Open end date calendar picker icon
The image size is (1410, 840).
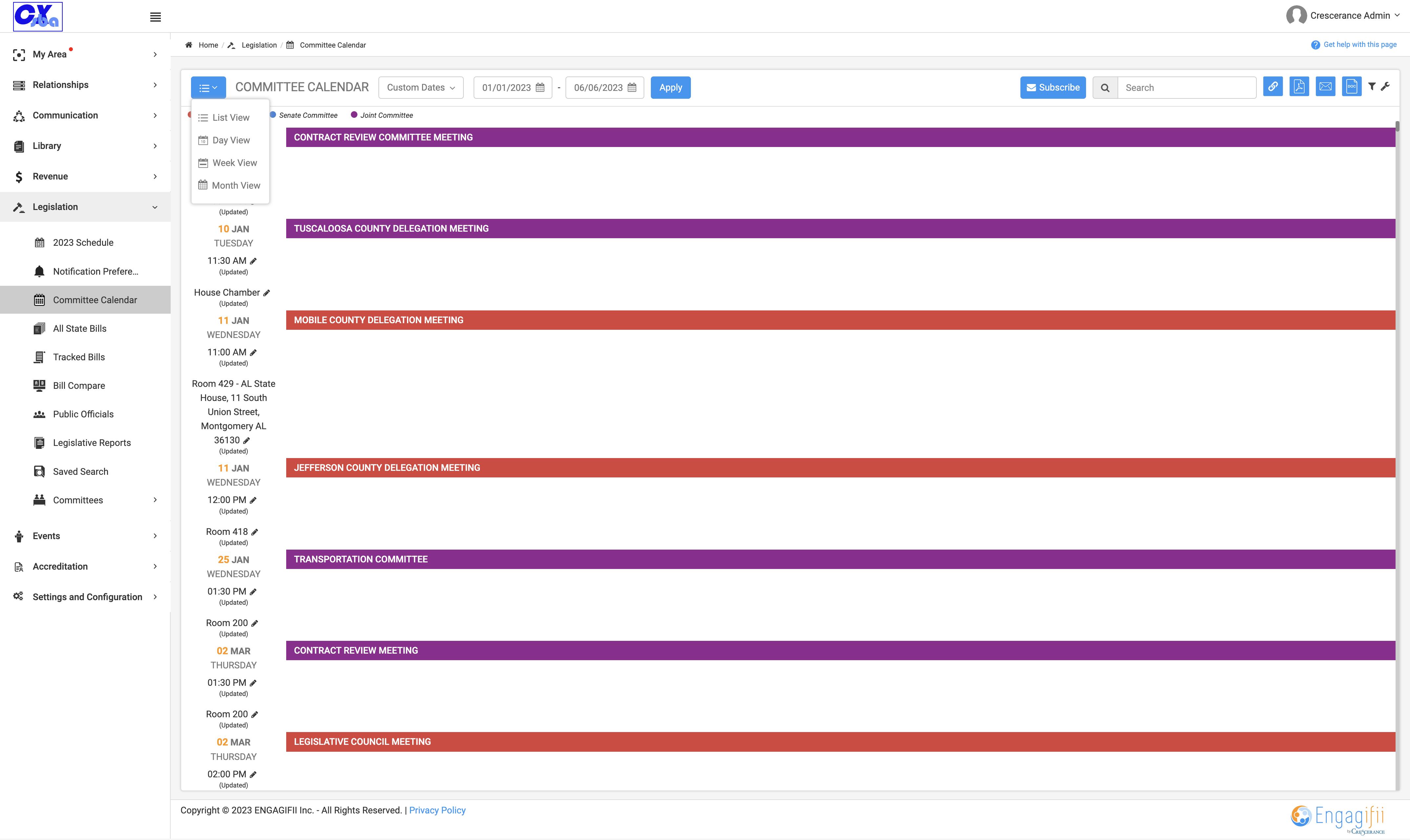click(x=632, y=88)
